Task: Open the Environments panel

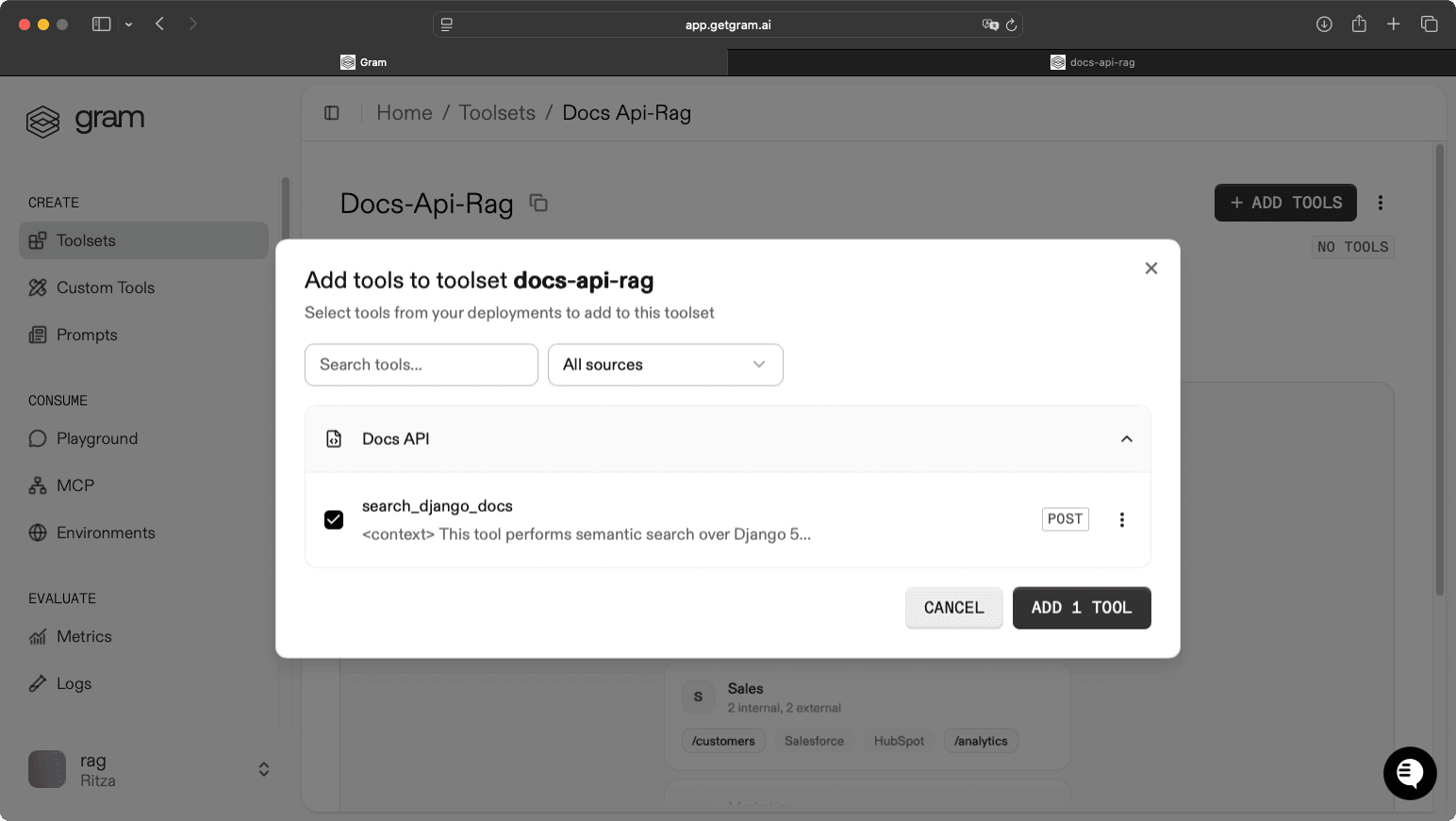Action: 106,533
